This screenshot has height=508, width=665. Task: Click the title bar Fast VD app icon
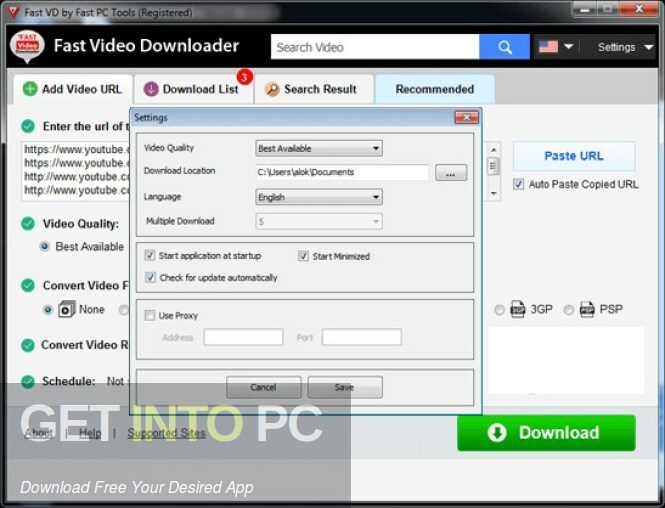[x=13, y=12]
